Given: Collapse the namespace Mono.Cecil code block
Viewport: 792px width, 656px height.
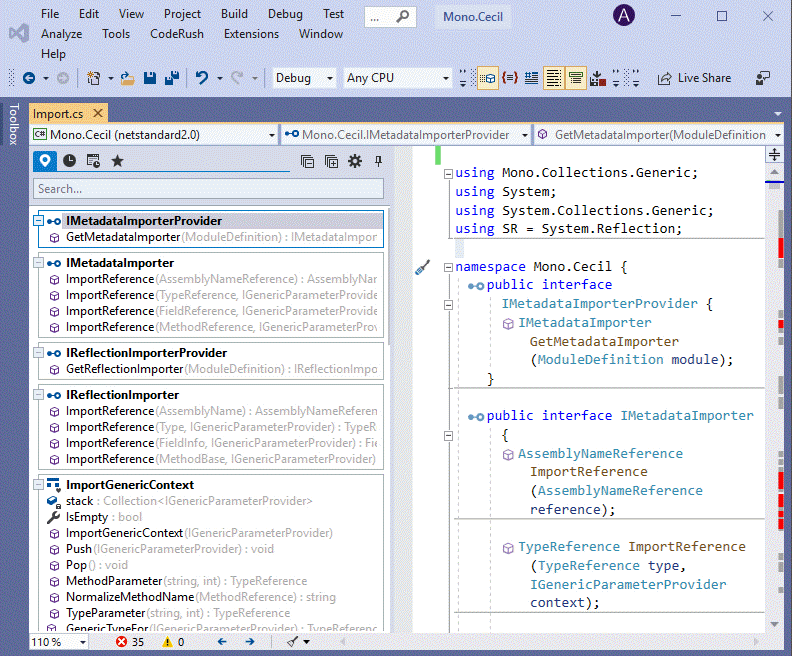Looking at the screenshot, I should (448, 267).
